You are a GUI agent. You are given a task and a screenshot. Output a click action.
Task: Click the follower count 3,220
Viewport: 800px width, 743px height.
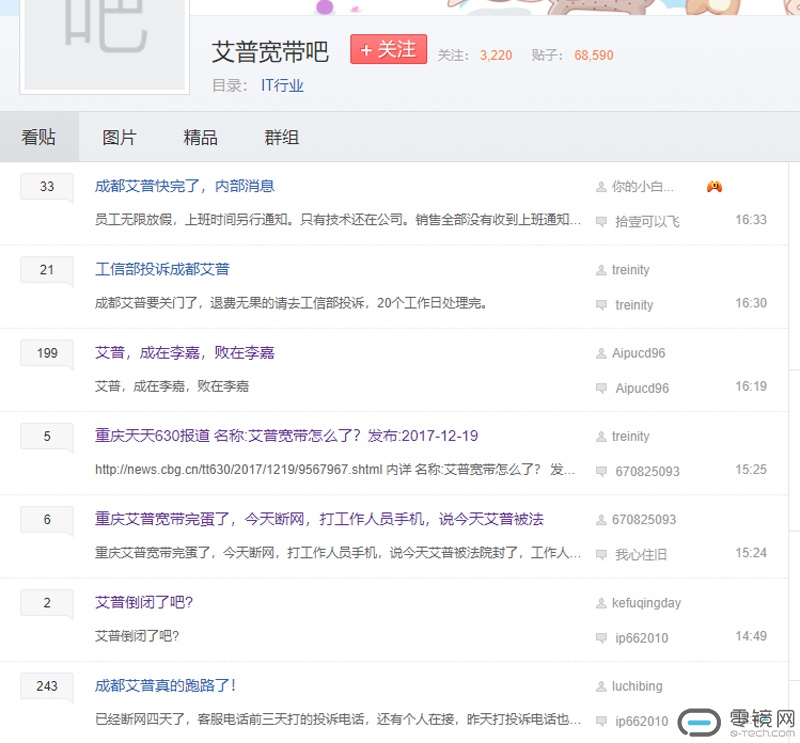pyautogui.click(x=496, y=55)
